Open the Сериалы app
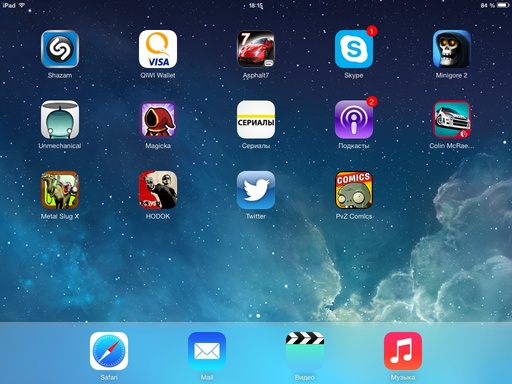Screen dimensions: 512x384 click(x=256, y=119)
